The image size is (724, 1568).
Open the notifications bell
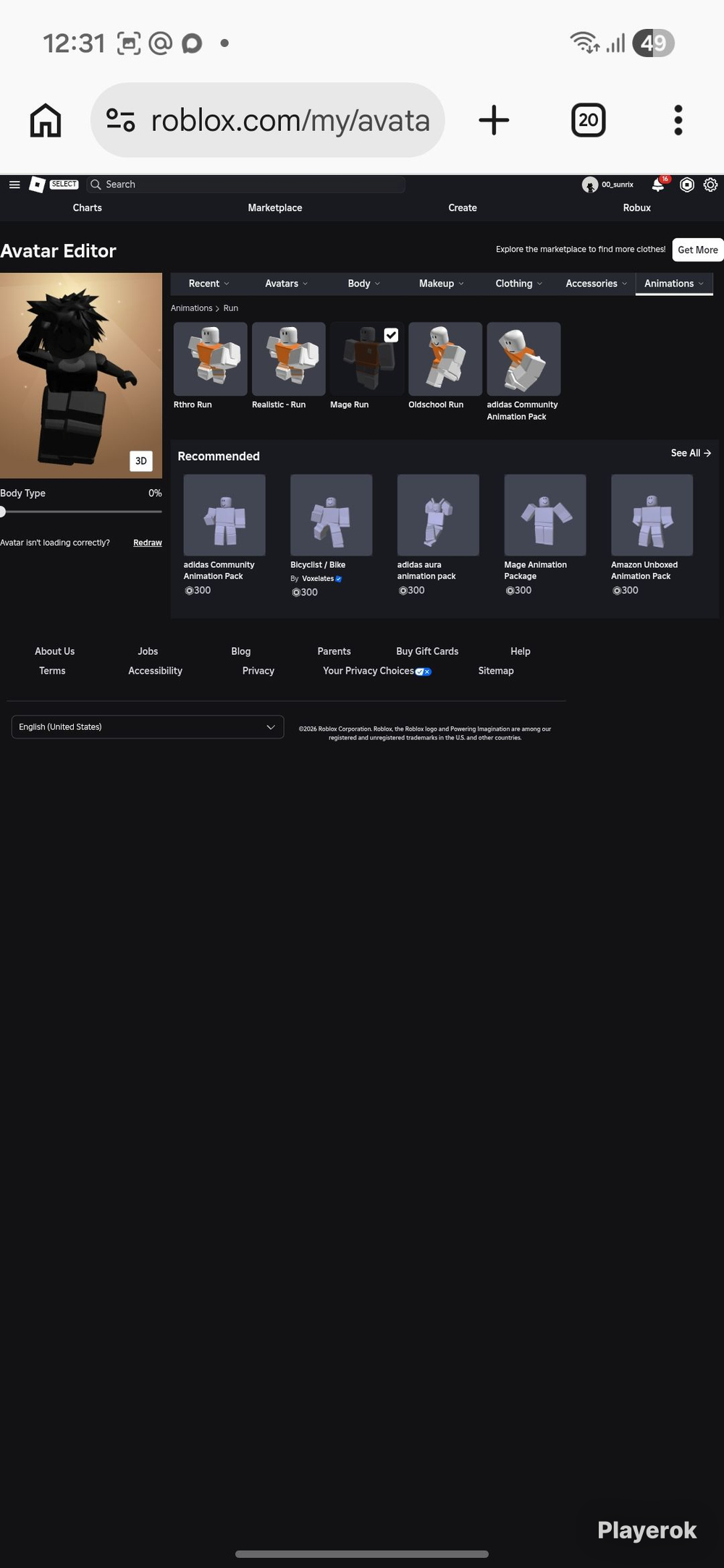[658, 185]
